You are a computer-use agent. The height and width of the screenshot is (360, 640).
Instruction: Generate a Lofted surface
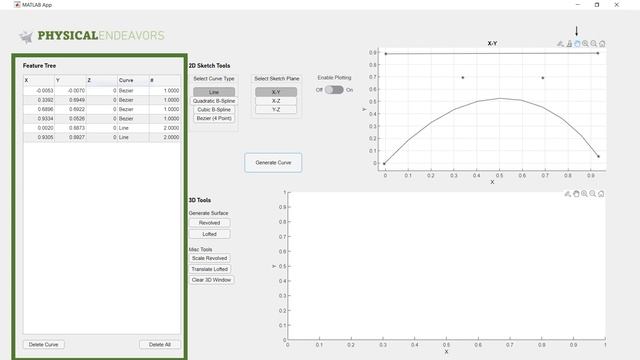pyautogui.click(x=209, y=234)
